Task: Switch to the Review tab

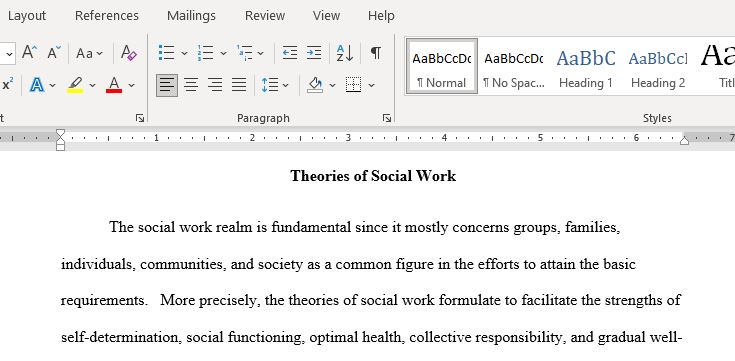Action: 265,15
